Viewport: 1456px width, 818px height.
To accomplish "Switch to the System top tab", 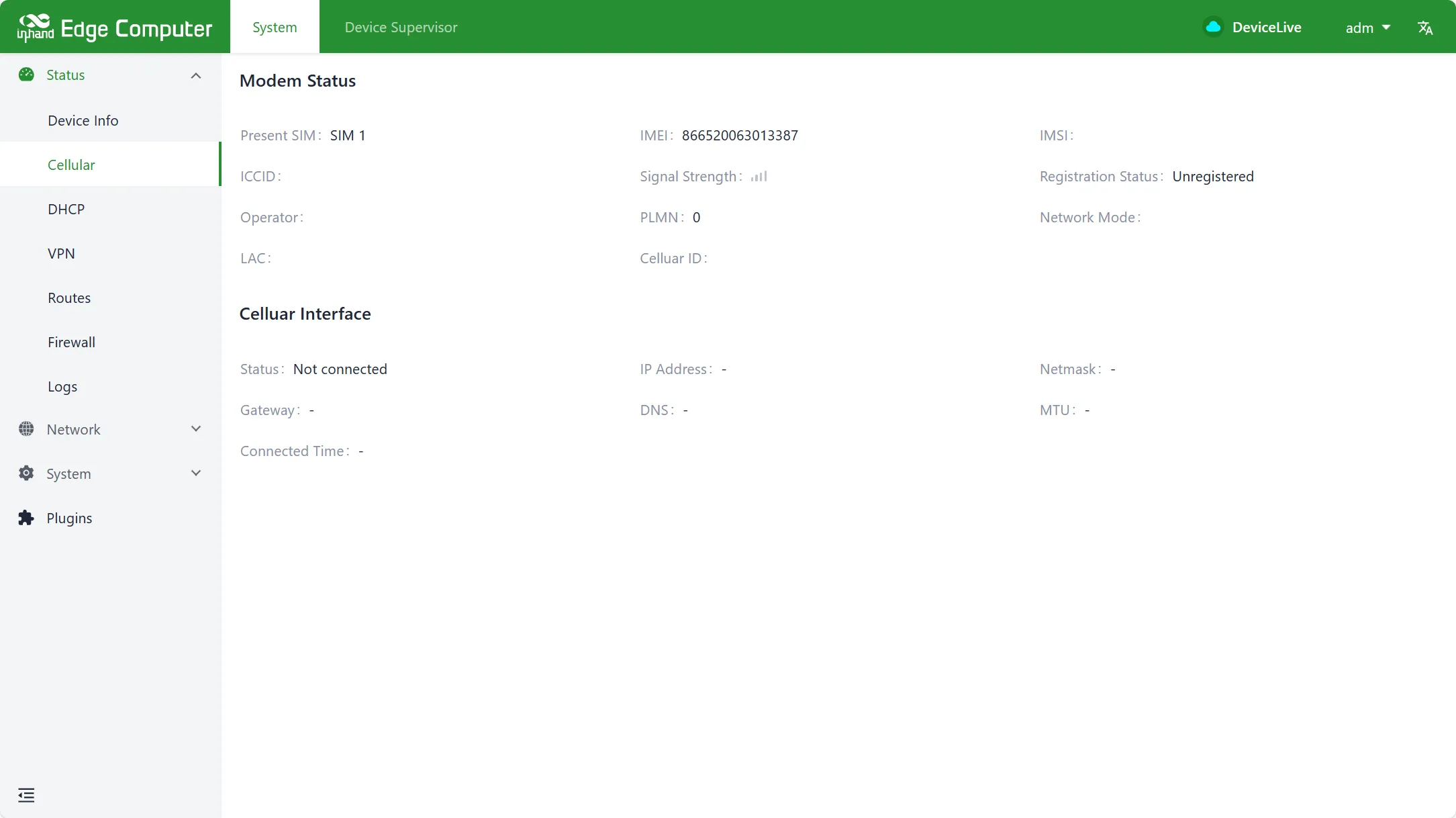I will click(275, 27).
